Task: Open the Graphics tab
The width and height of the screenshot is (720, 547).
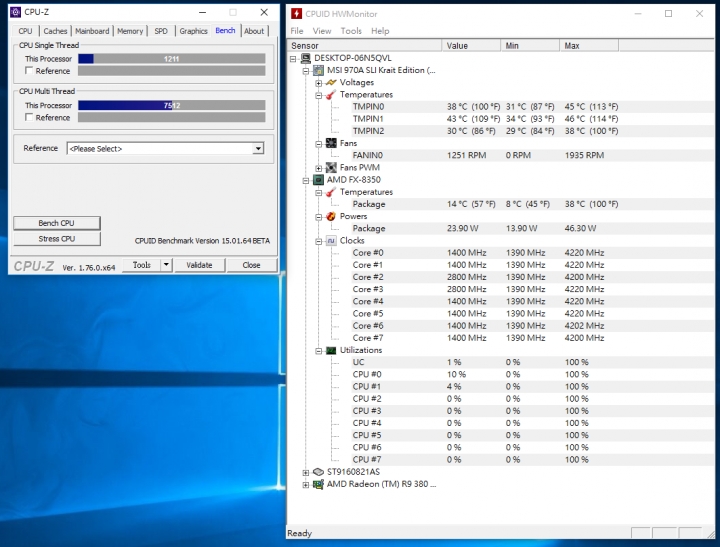Action: [x=193, y=31]
